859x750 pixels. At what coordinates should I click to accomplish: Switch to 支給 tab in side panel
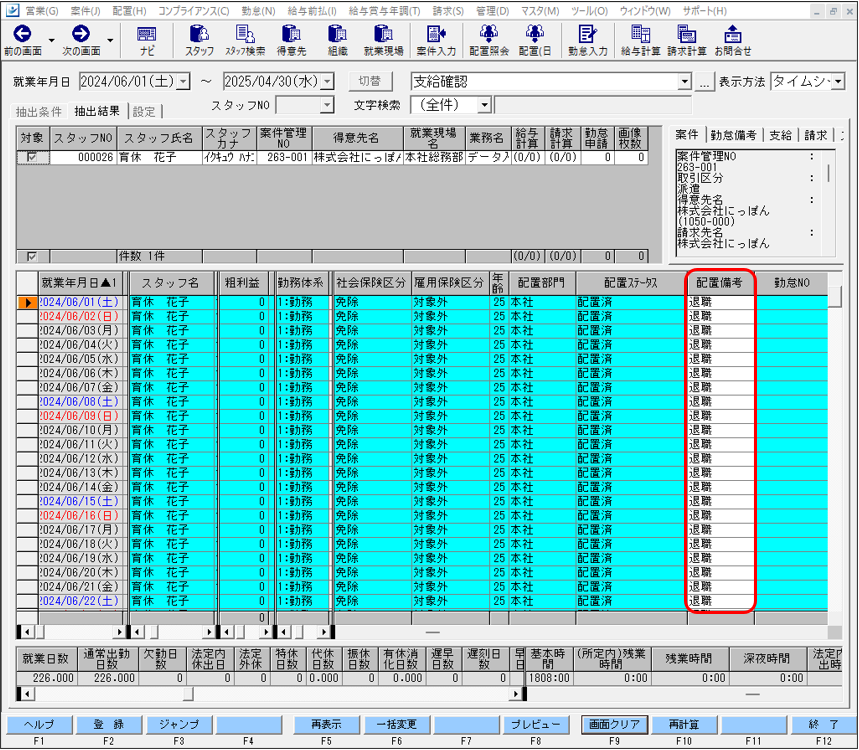coord(780,135)
